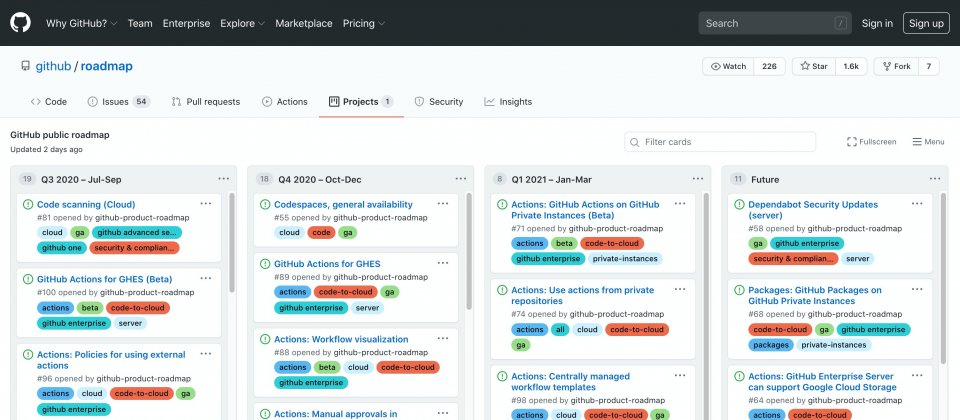Open card menu for Codespaces, general availability
Viewport: 960px width, 420px height.
coord(443,203)
